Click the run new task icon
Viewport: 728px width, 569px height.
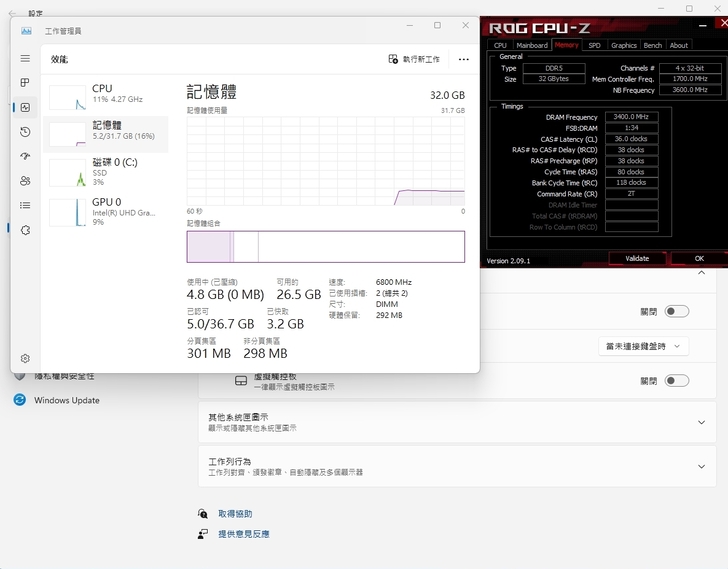click(393, 59)
